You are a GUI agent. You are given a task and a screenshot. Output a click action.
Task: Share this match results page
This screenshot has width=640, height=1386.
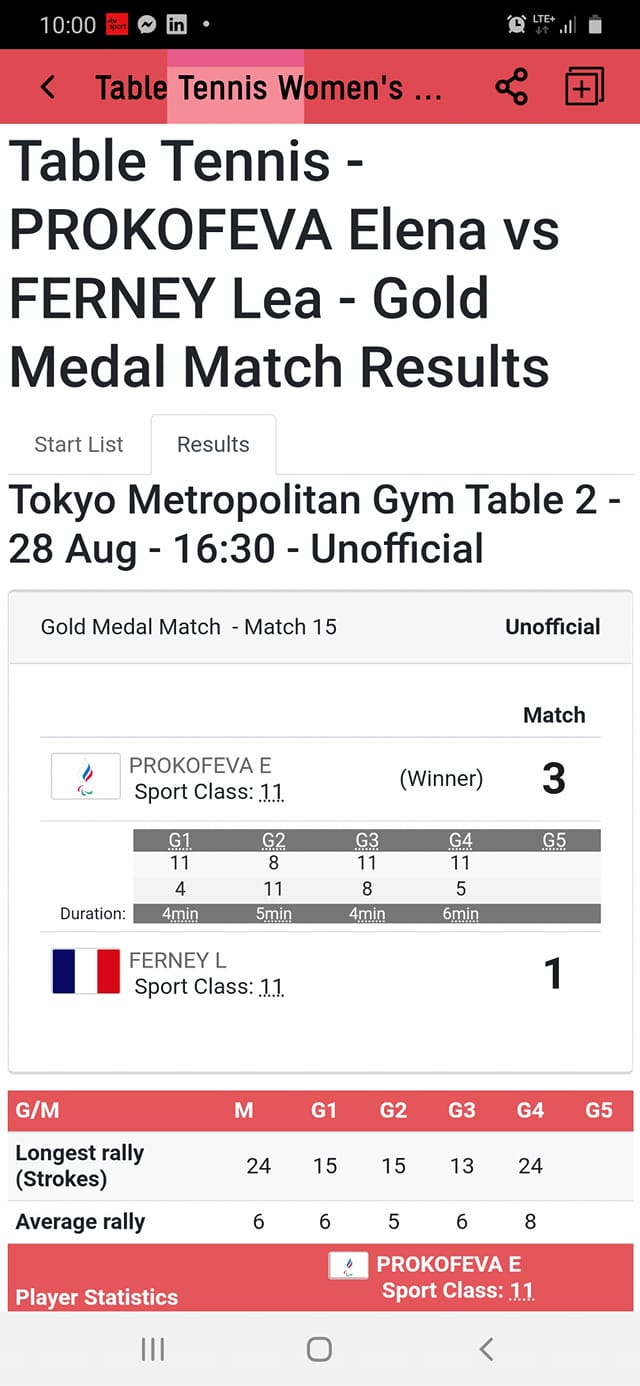click(511, 87)
